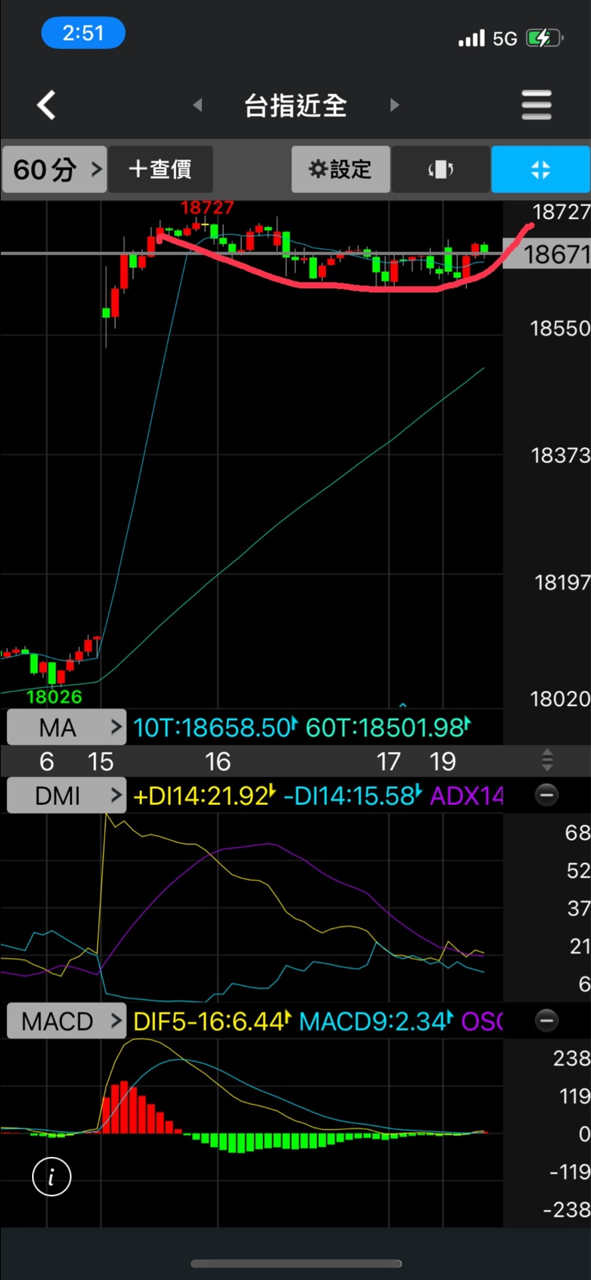Expand the MA indicator selector
This screenshot has width=591, height=1280.
(66, 728)
